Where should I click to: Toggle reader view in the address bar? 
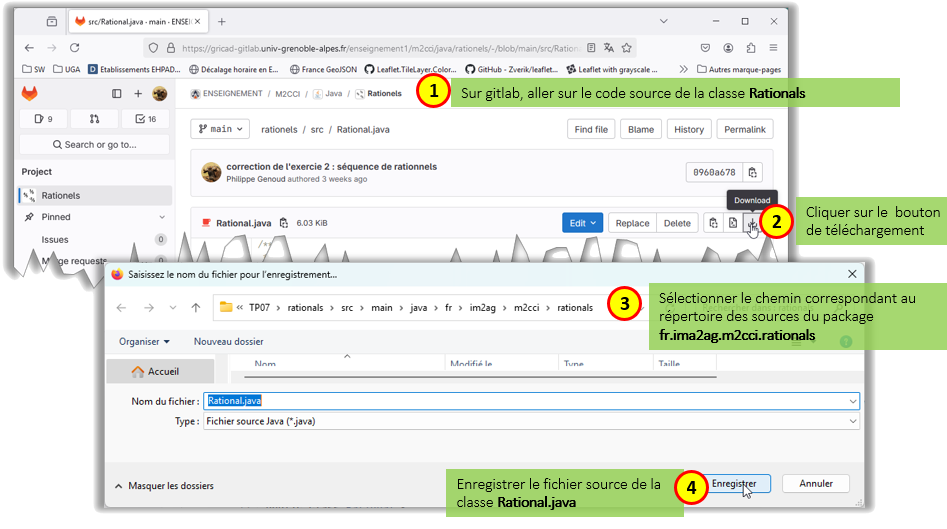coord(591,48)
